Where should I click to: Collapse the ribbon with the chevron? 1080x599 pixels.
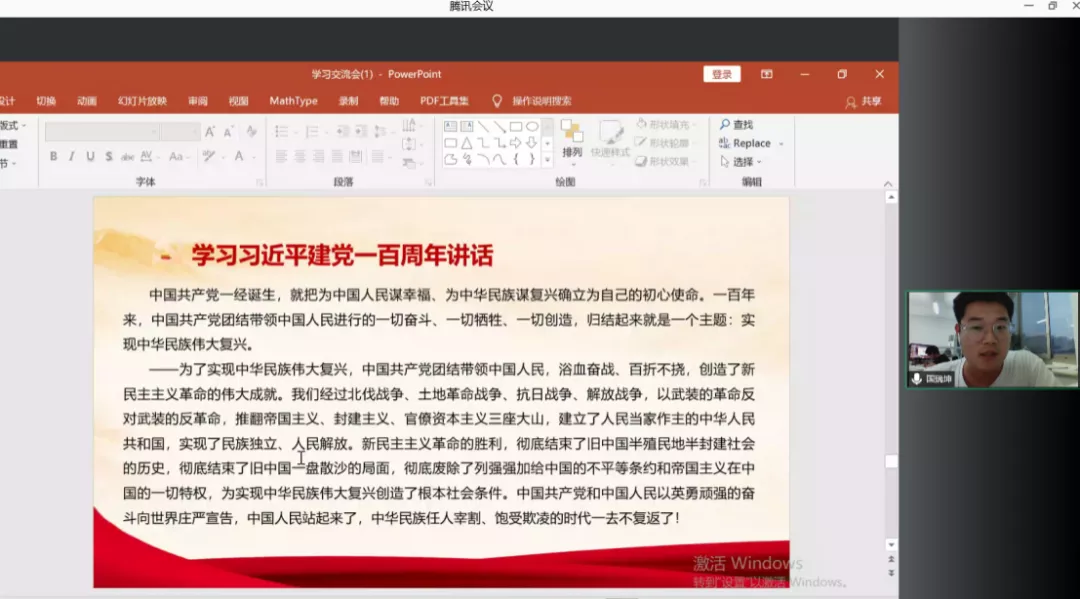click(x=887, y=184)
